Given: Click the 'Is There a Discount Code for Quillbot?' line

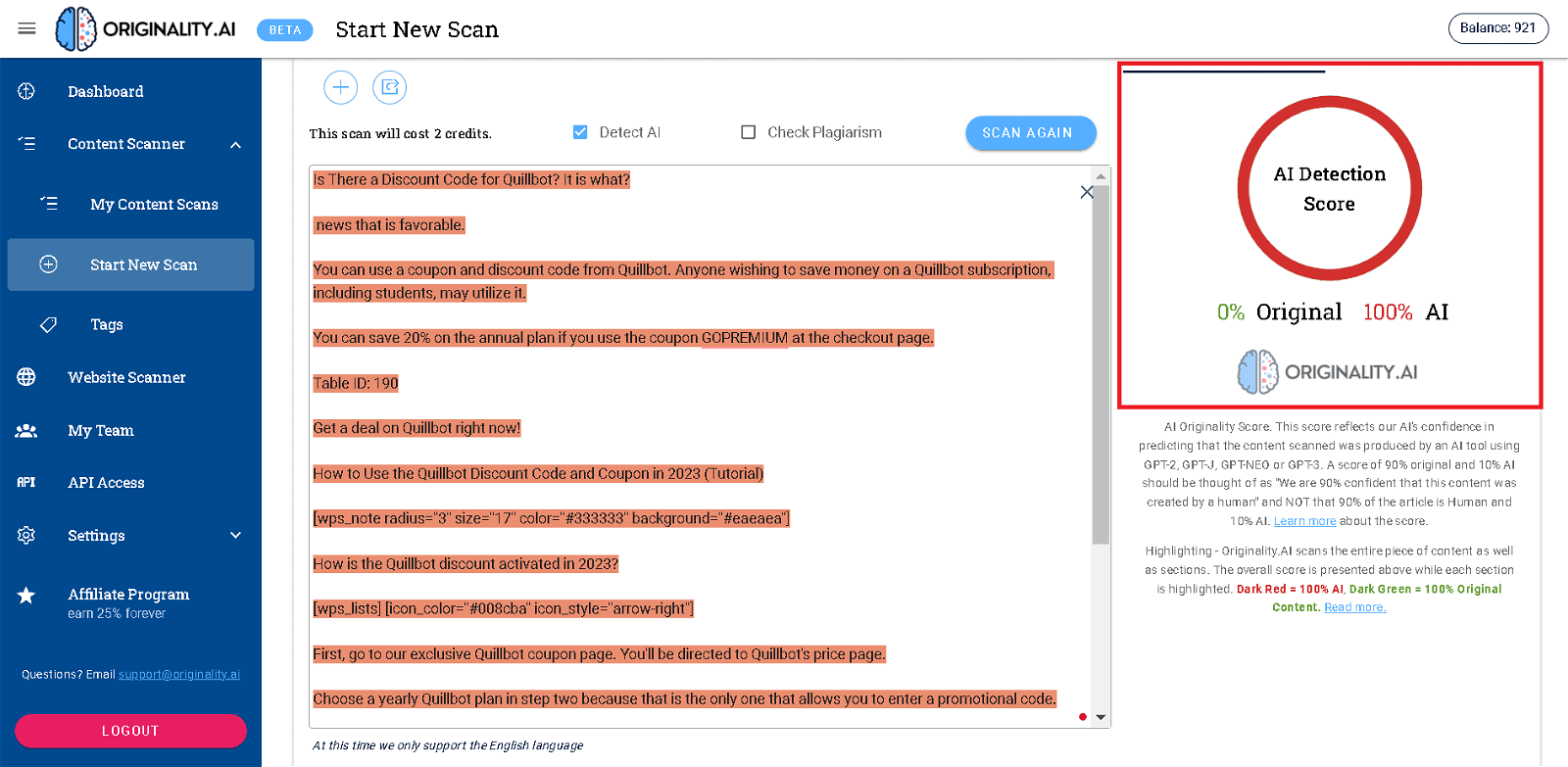Looking at the screenshot, I should tap(471, 180).
